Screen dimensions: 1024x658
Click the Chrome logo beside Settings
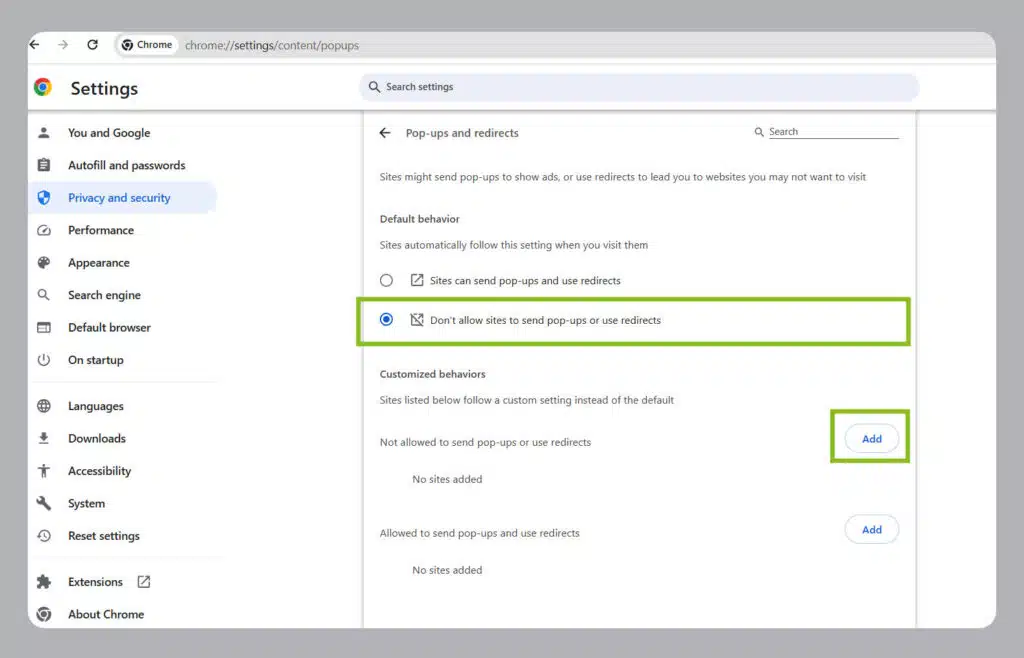pos(43,87)
